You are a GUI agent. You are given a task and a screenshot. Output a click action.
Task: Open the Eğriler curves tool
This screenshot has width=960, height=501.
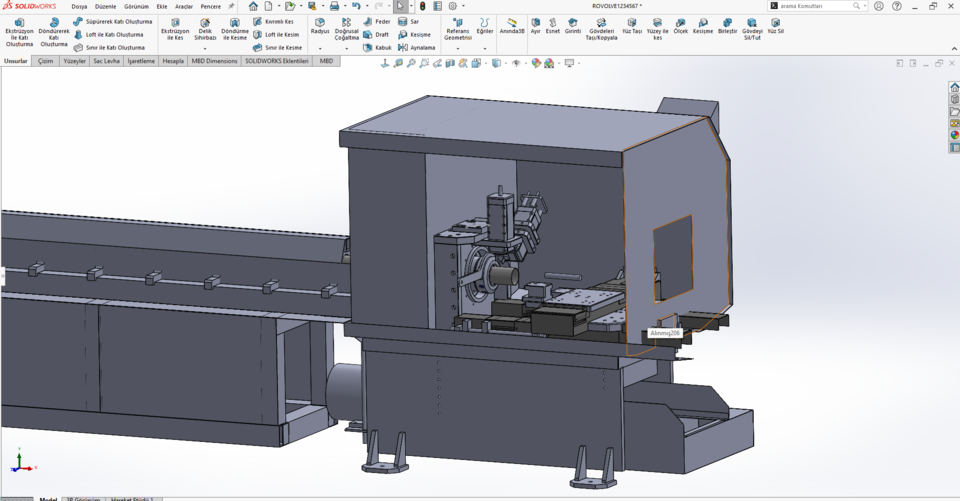point(484,26)
